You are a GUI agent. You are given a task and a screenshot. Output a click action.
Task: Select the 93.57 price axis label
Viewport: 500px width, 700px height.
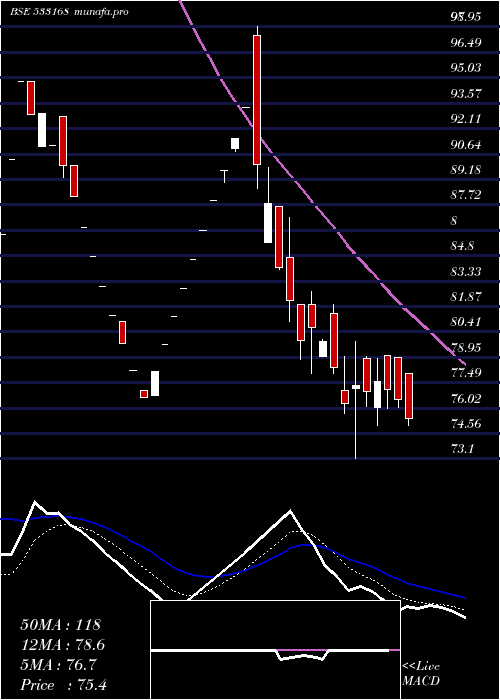coord(466,94)
